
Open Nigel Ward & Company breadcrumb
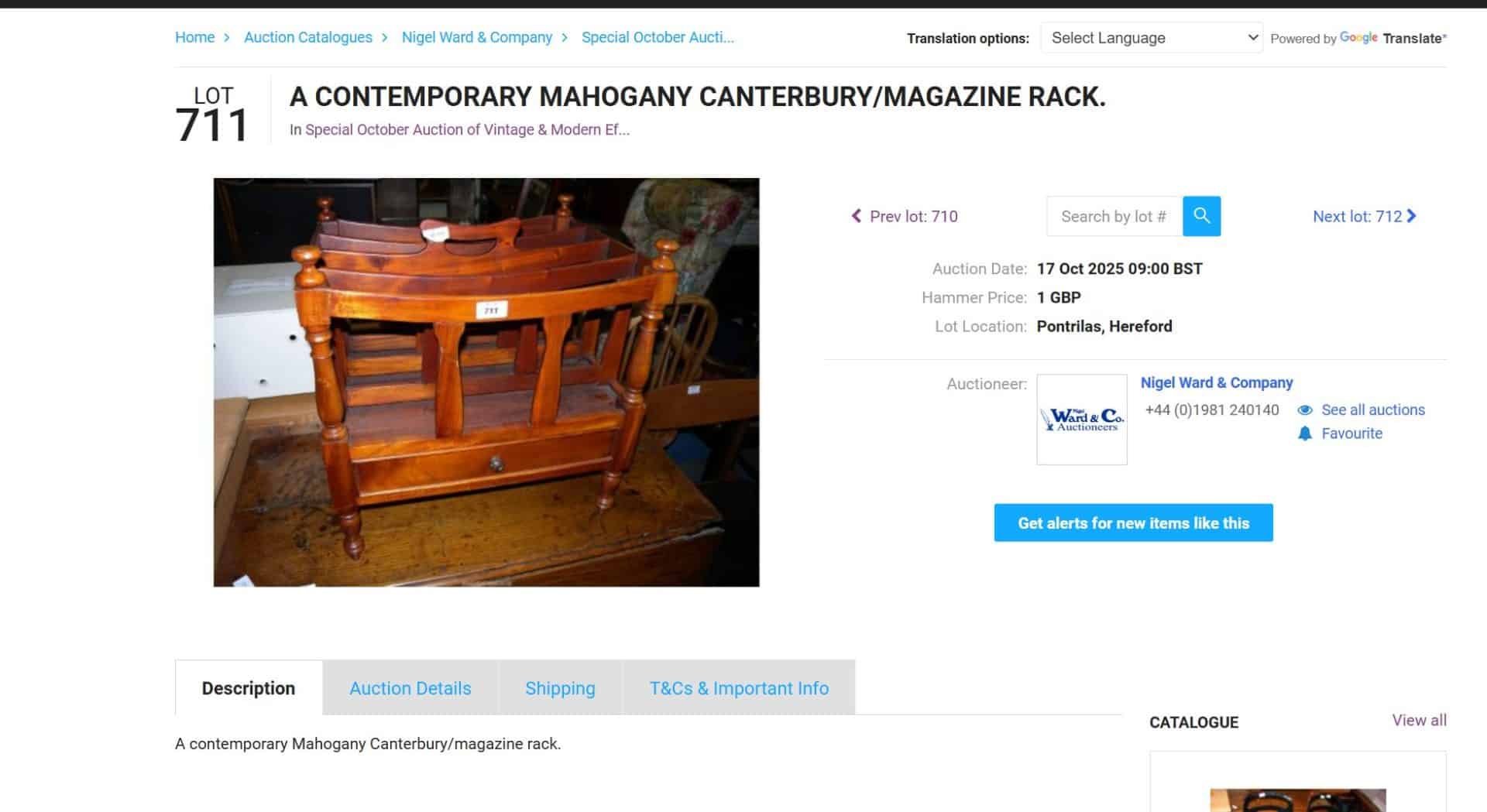(477, 37)
